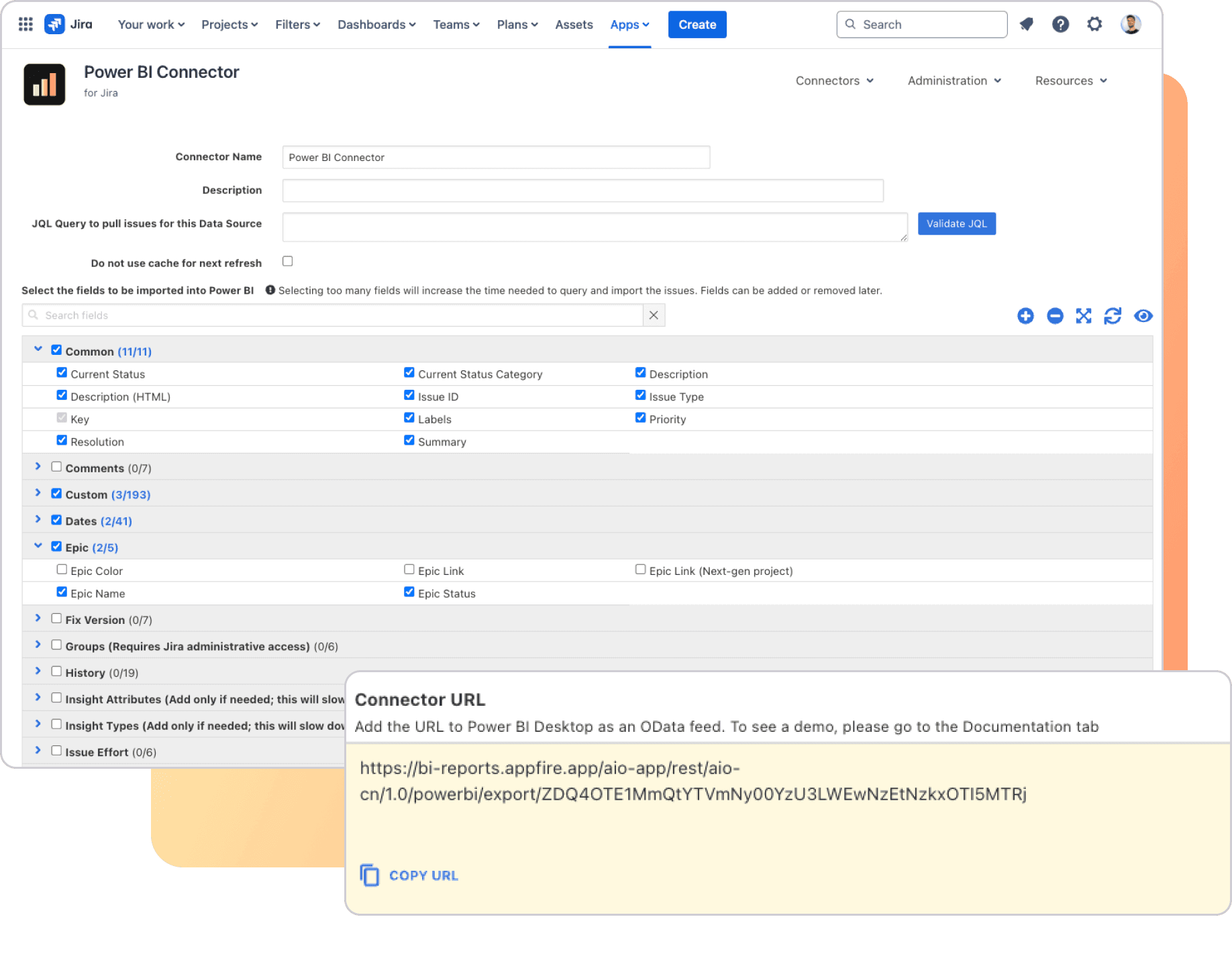Expand the Issue Effort group
Image resolution: width=1232 pixels, height=962 pixels.
(38, 750)
